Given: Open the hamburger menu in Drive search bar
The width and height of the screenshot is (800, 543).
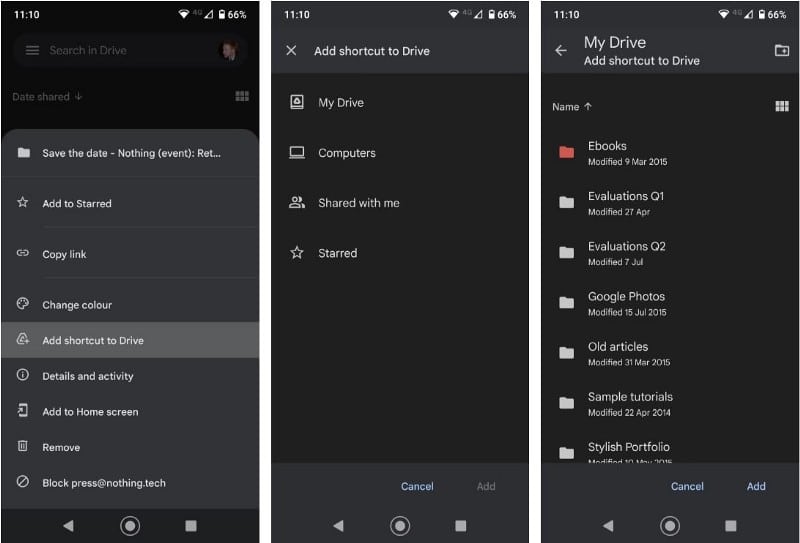Looking at the screenshot, I should (x=32, y=50).
